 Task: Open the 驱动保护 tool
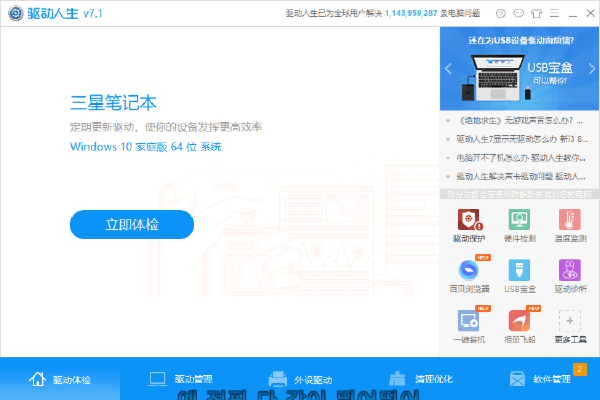point(469,225)
